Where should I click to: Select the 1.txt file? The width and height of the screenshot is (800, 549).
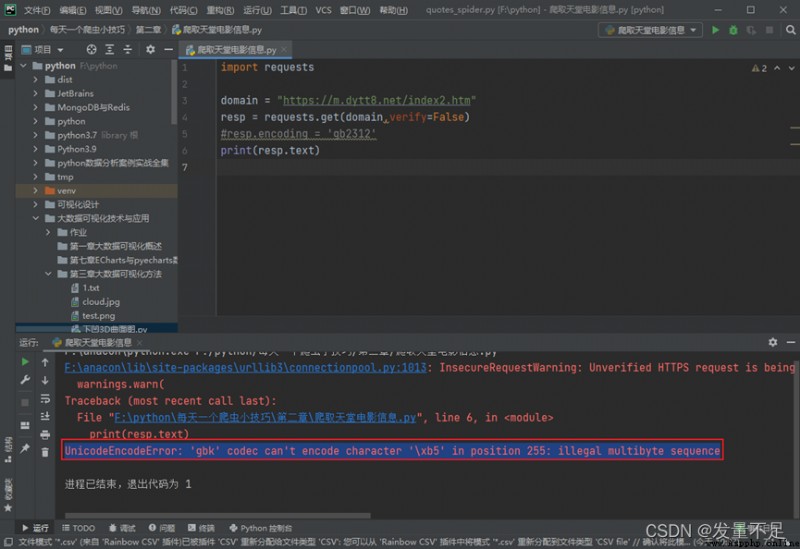pyautogui.click(x=91, y=288)
